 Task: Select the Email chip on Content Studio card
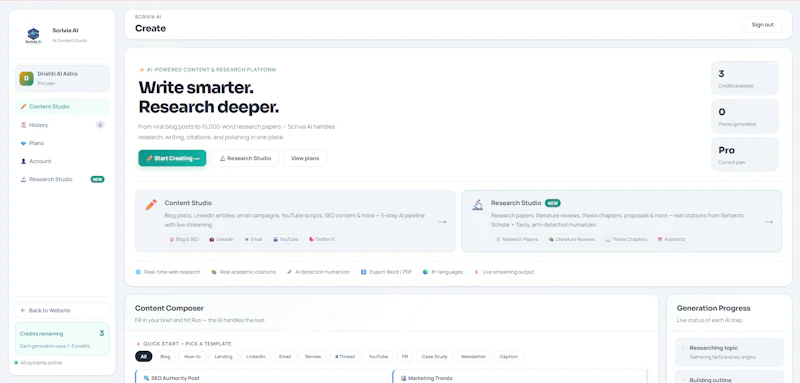tap(253, 239)
